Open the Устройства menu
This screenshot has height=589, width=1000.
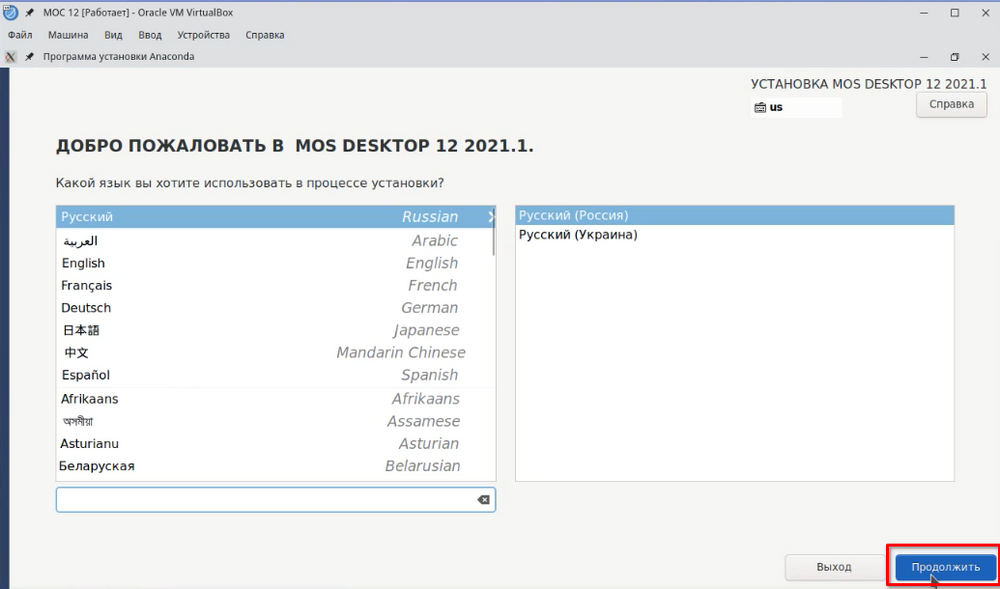[203, 35]
